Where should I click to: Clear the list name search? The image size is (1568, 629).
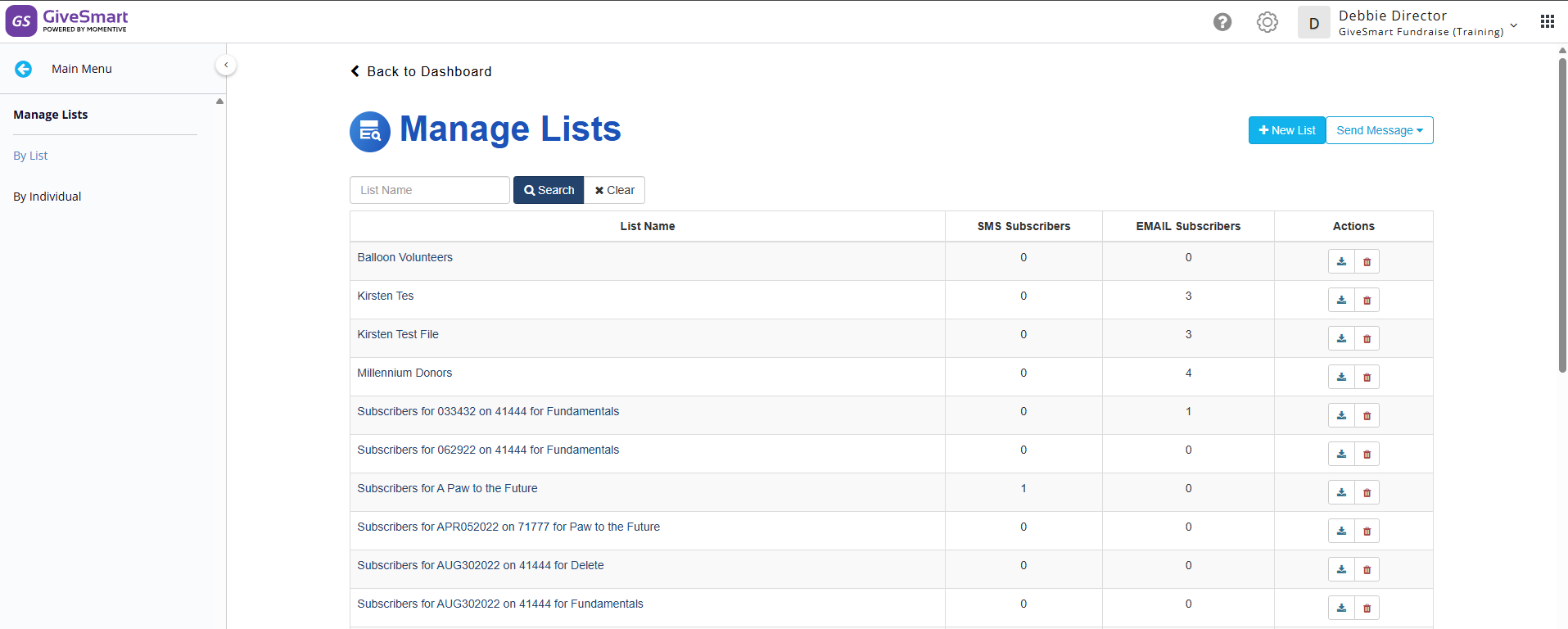(614, 190)
